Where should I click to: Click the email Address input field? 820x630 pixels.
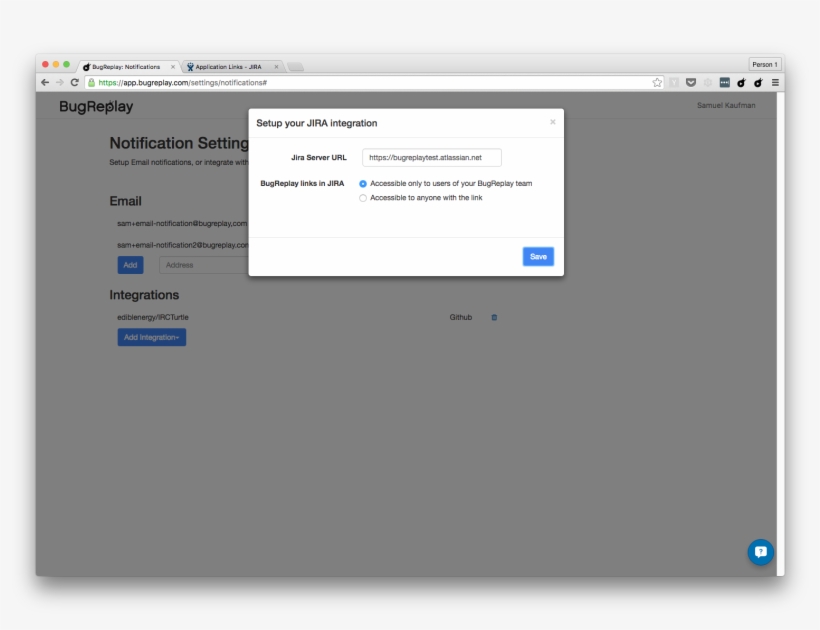click(x=204, y=265)
